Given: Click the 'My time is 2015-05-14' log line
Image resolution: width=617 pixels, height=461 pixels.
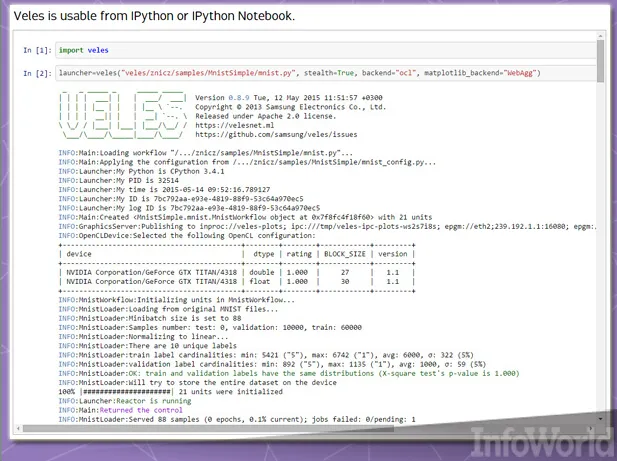Looking at the screenshot, I should [x=164, y=190].
